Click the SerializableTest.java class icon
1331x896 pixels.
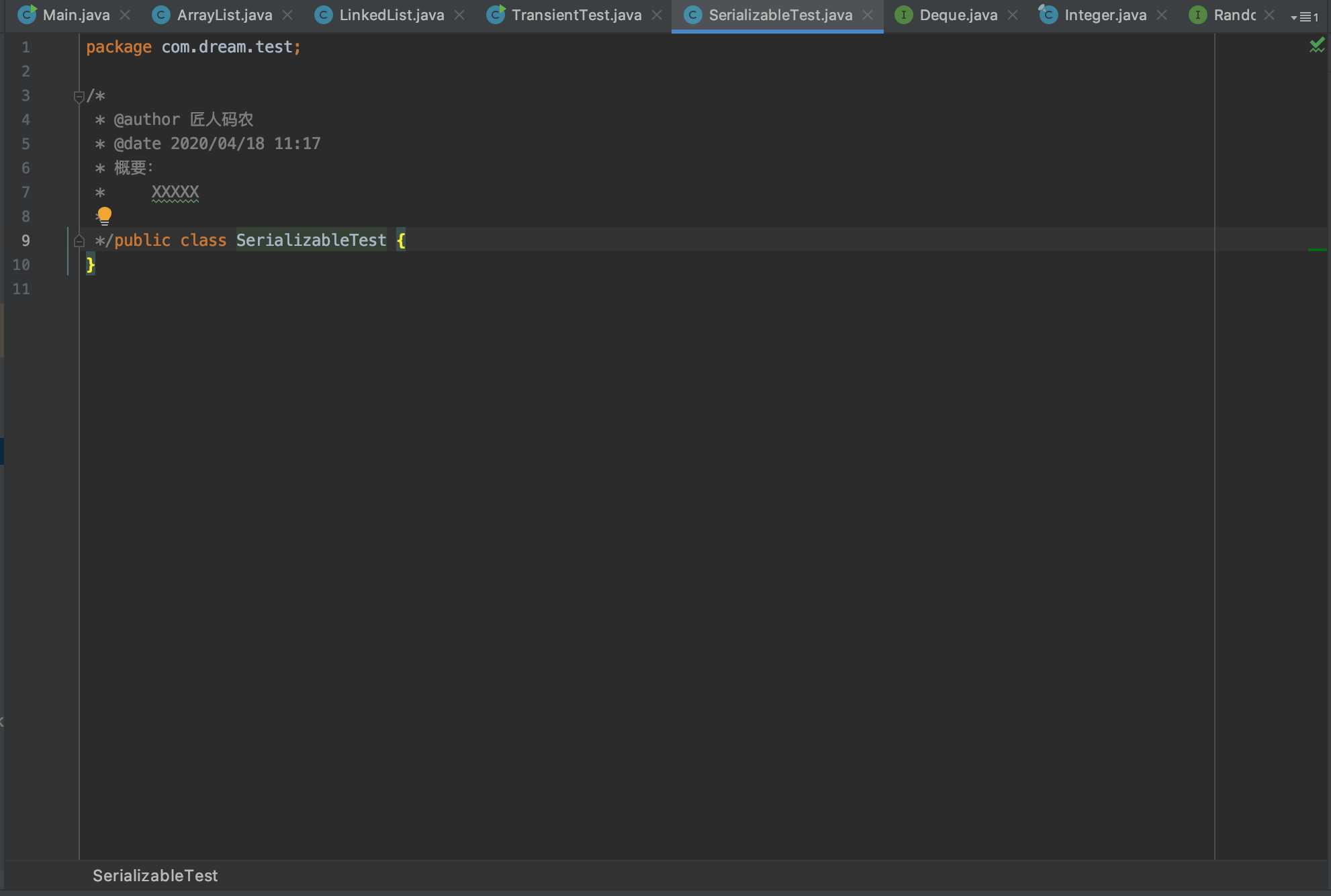(693, 15)
